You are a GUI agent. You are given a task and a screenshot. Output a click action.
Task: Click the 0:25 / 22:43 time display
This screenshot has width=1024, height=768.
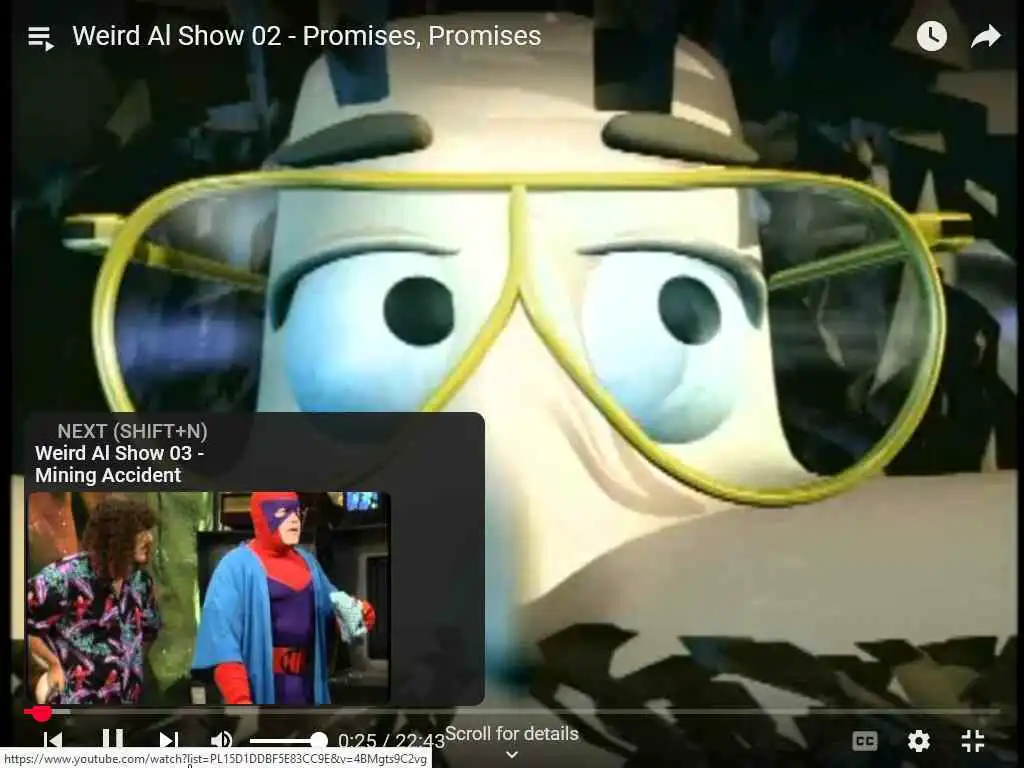pos(391,741)
